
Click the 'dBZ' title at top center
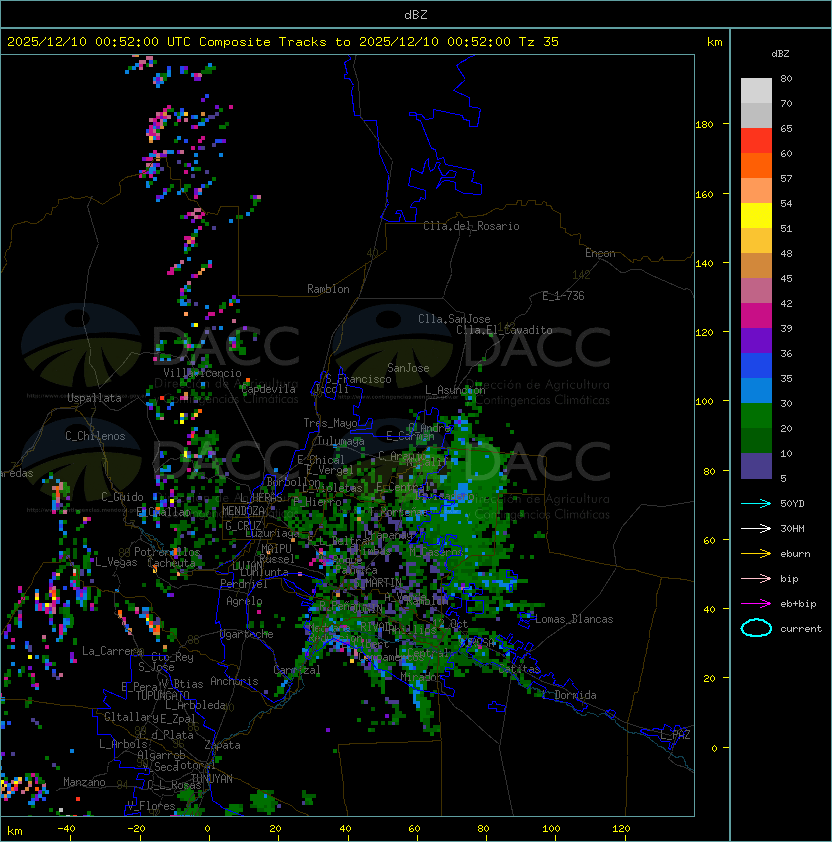416,15
